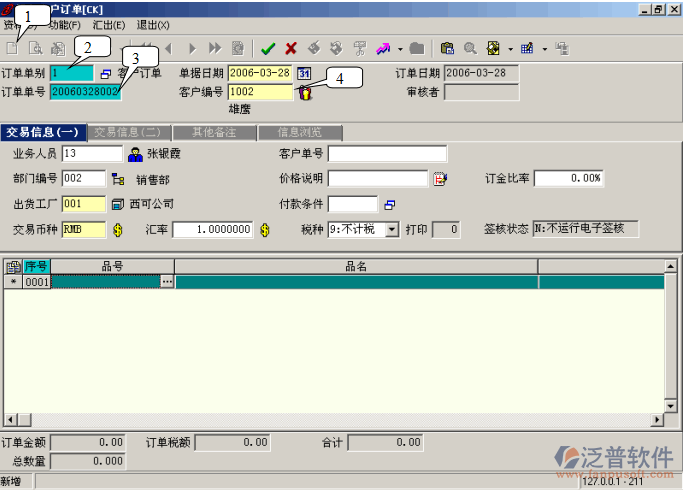
Task: Go to next record arrow
Action: [192, 48]
